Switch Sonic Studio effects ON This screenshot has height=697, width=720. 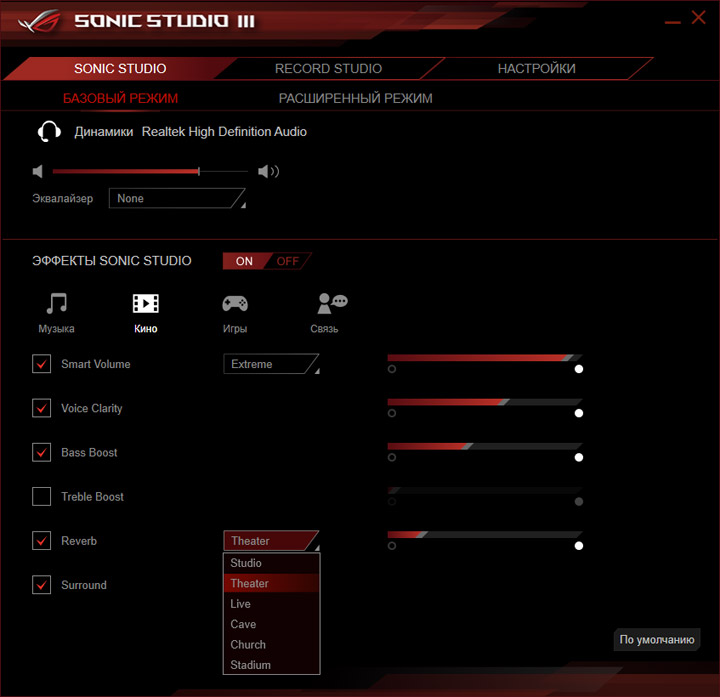click(x=244, y=261)
